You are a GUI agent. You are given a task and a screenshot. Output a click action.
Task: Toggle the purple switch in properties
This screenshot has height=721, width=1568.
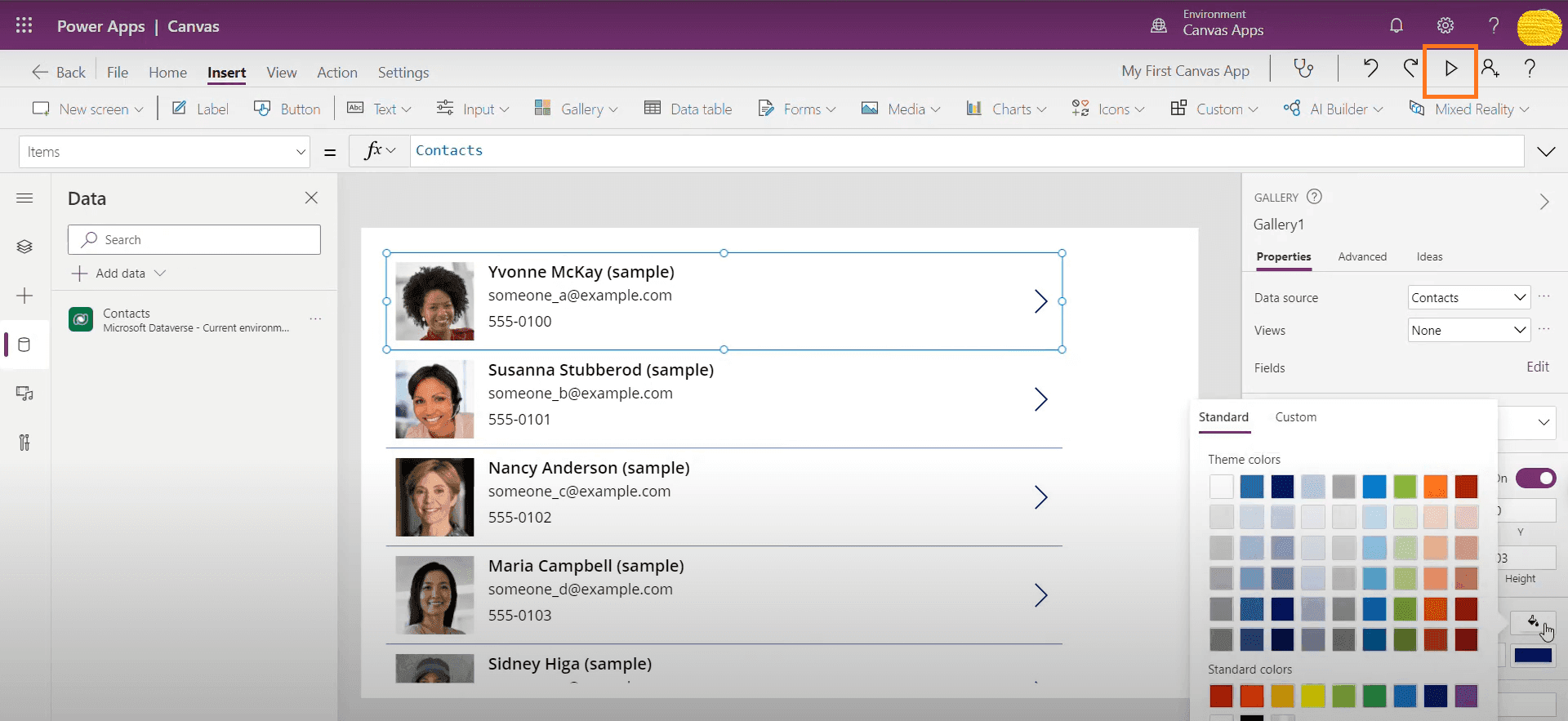pyautogui.click(x=1535, y=478)
